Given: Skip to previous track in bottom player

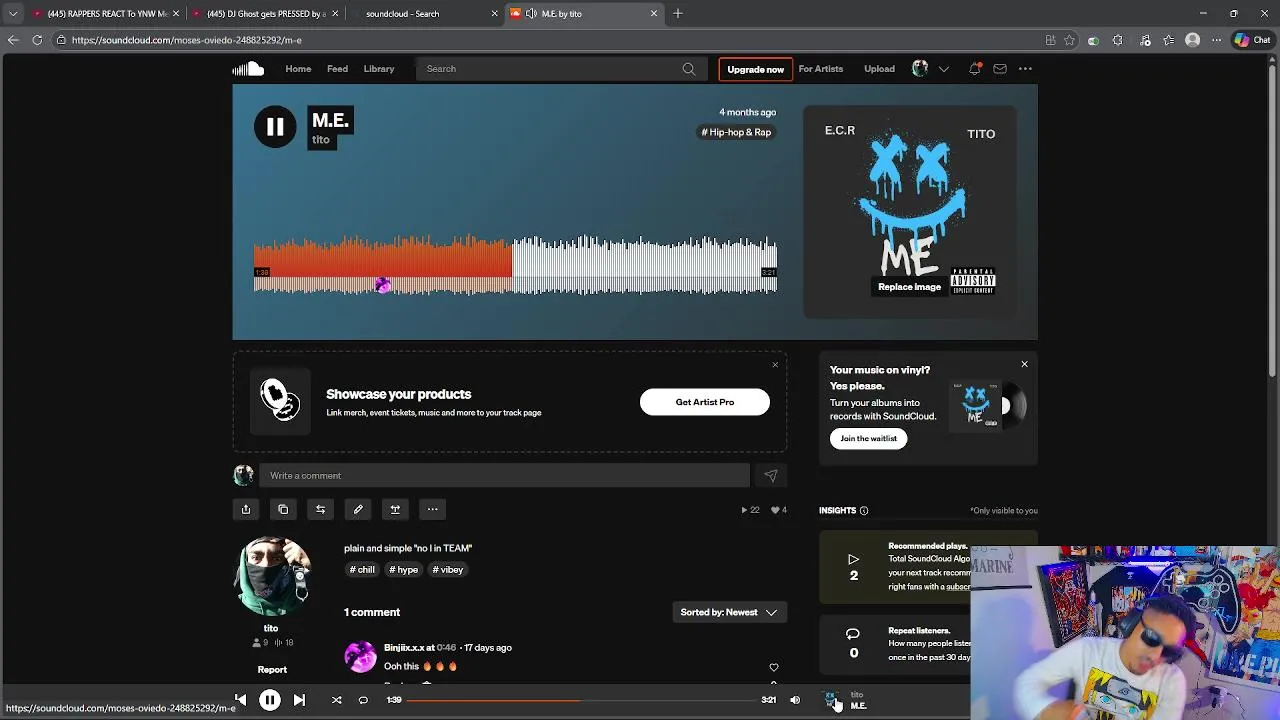Looking at the screenshot, I should pyautogui.click(x=240, y=700).
